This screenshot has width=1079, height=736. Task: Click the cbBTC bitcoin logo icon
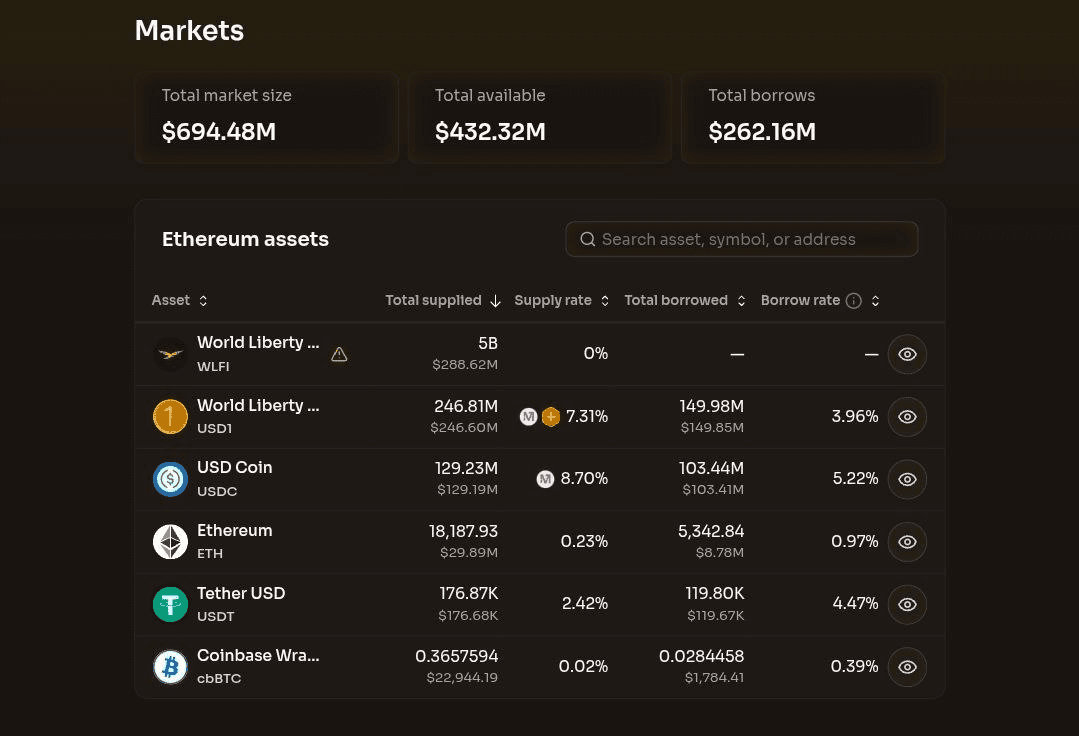[170, 667]
